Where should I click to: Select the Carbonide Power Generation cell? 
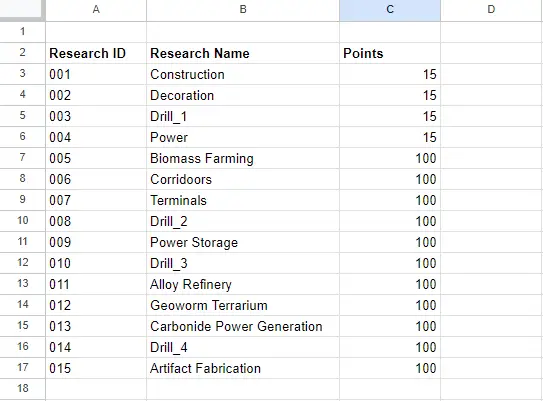(243, 326)
